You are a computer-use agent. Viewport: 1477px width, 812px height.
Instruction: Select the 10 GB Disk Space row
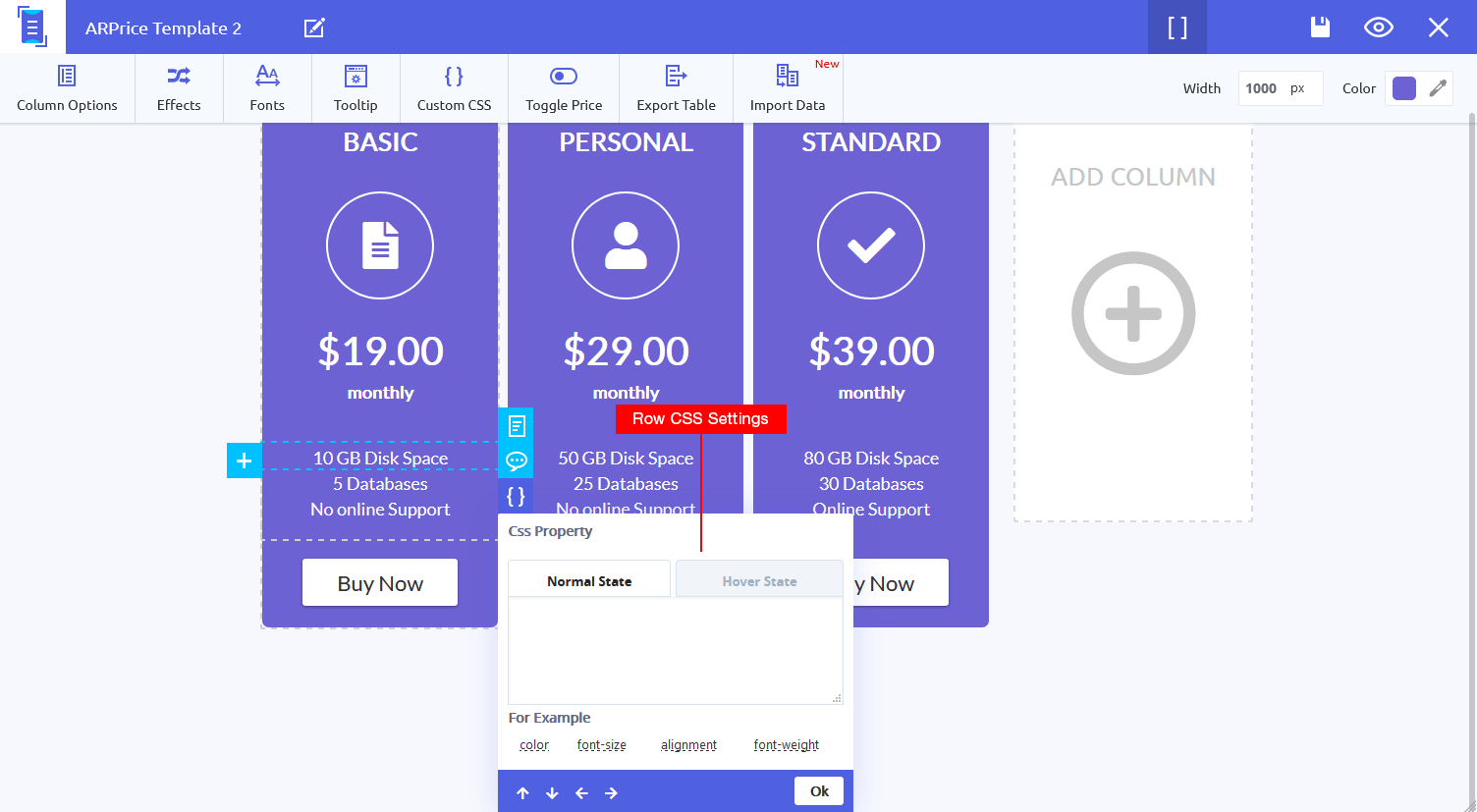(x=380, y=459)
